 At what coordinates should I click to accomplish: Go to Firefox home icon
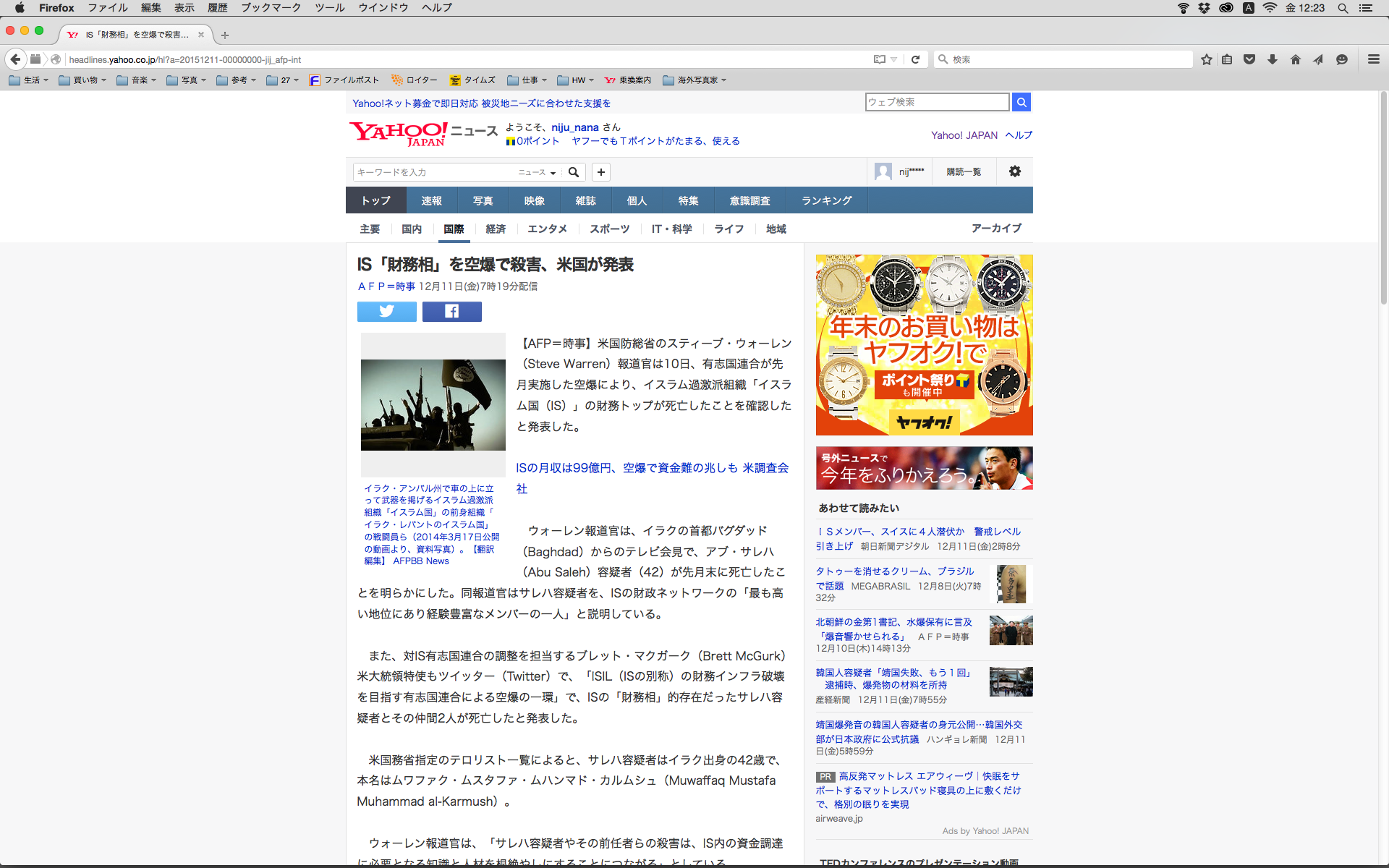click(x=1295, y=59)
